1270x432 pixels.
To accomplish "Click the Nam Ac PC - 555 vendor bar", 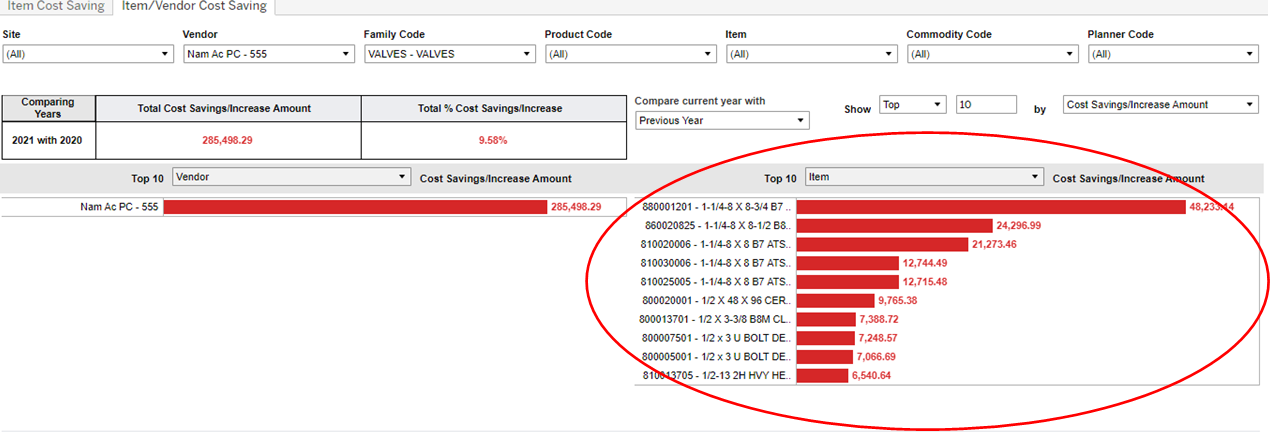I will click(355, 207).
